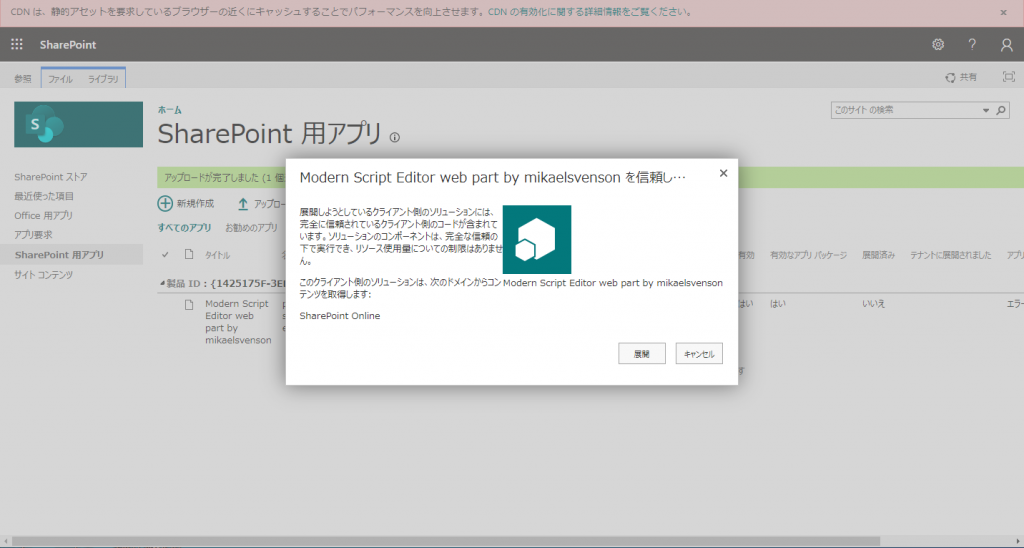
Task: Sort by 展開済み column header
Action: tap(878, 255)
